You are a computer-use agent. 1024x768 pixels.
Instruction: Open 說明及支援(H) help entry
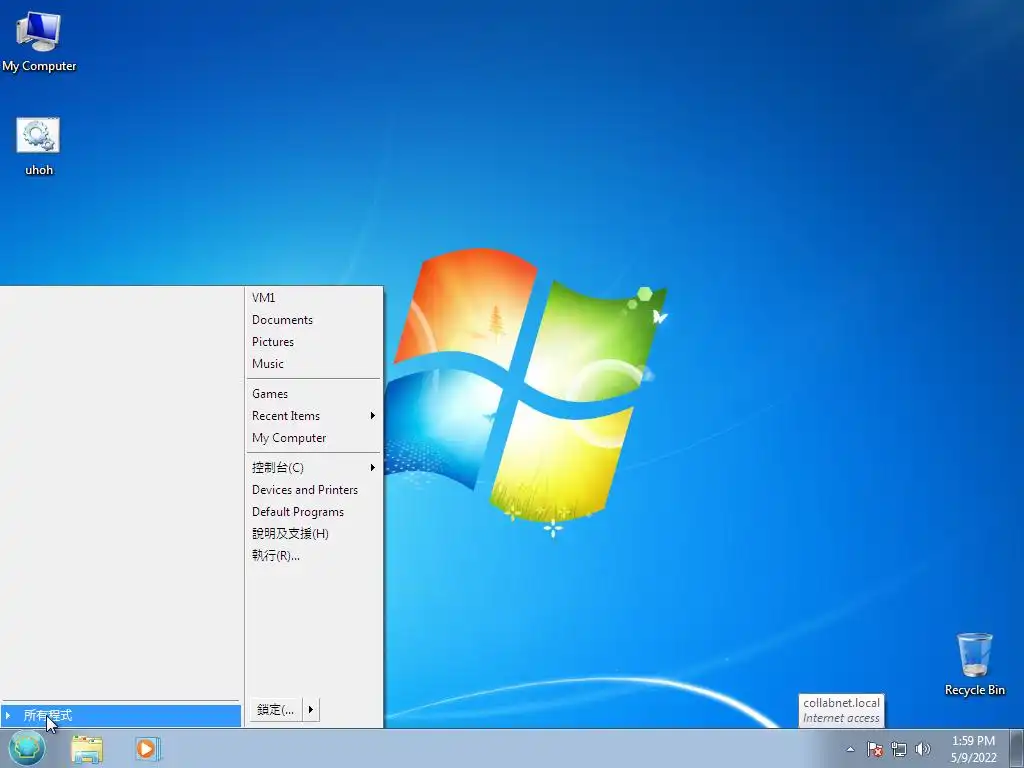tap(313, 534)
